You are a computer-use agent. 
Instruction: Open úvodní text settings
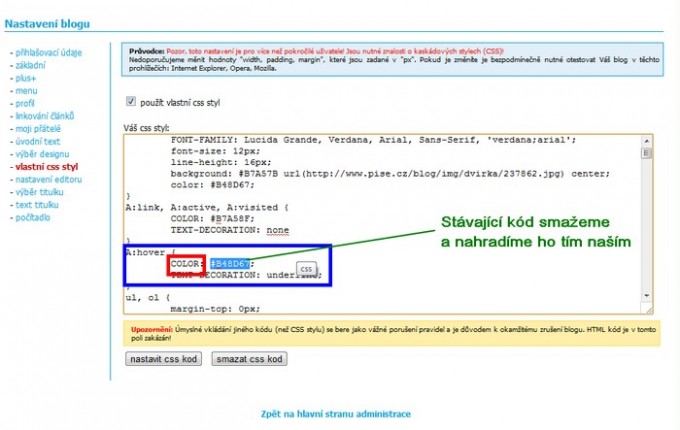click(37, 141)
